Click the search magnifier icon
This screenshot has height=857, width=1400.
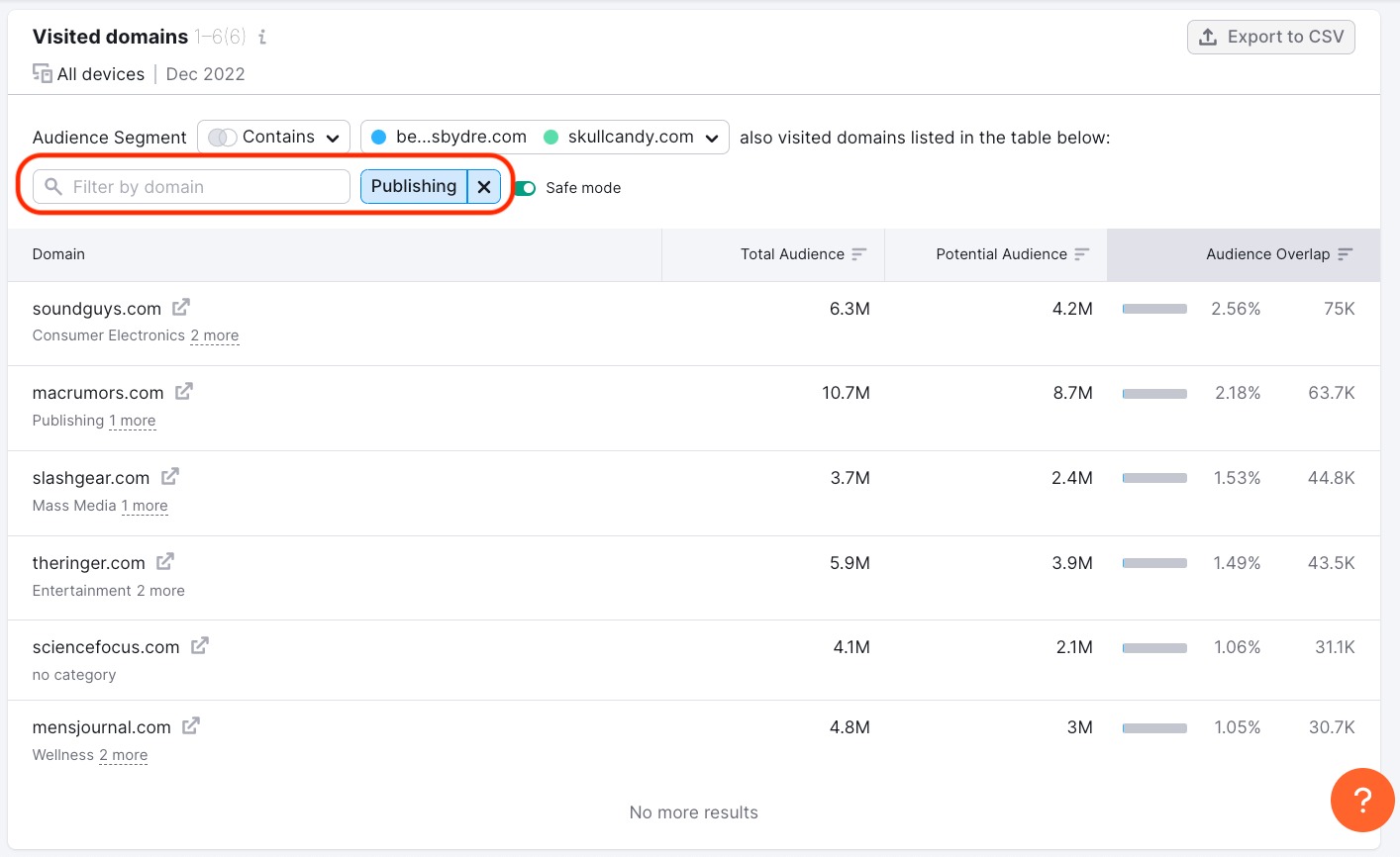point(53,186)
